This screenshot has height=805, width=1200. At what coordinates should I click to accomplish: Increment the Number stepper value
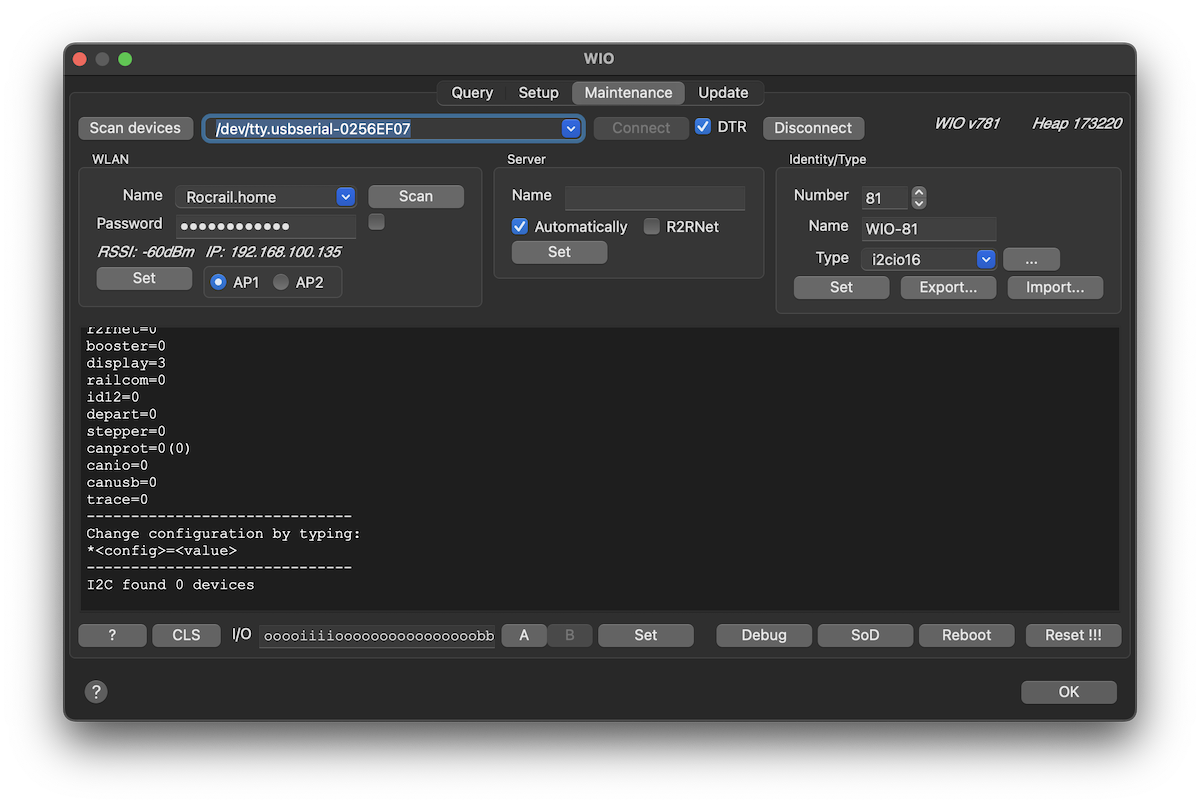pos(919,192)
